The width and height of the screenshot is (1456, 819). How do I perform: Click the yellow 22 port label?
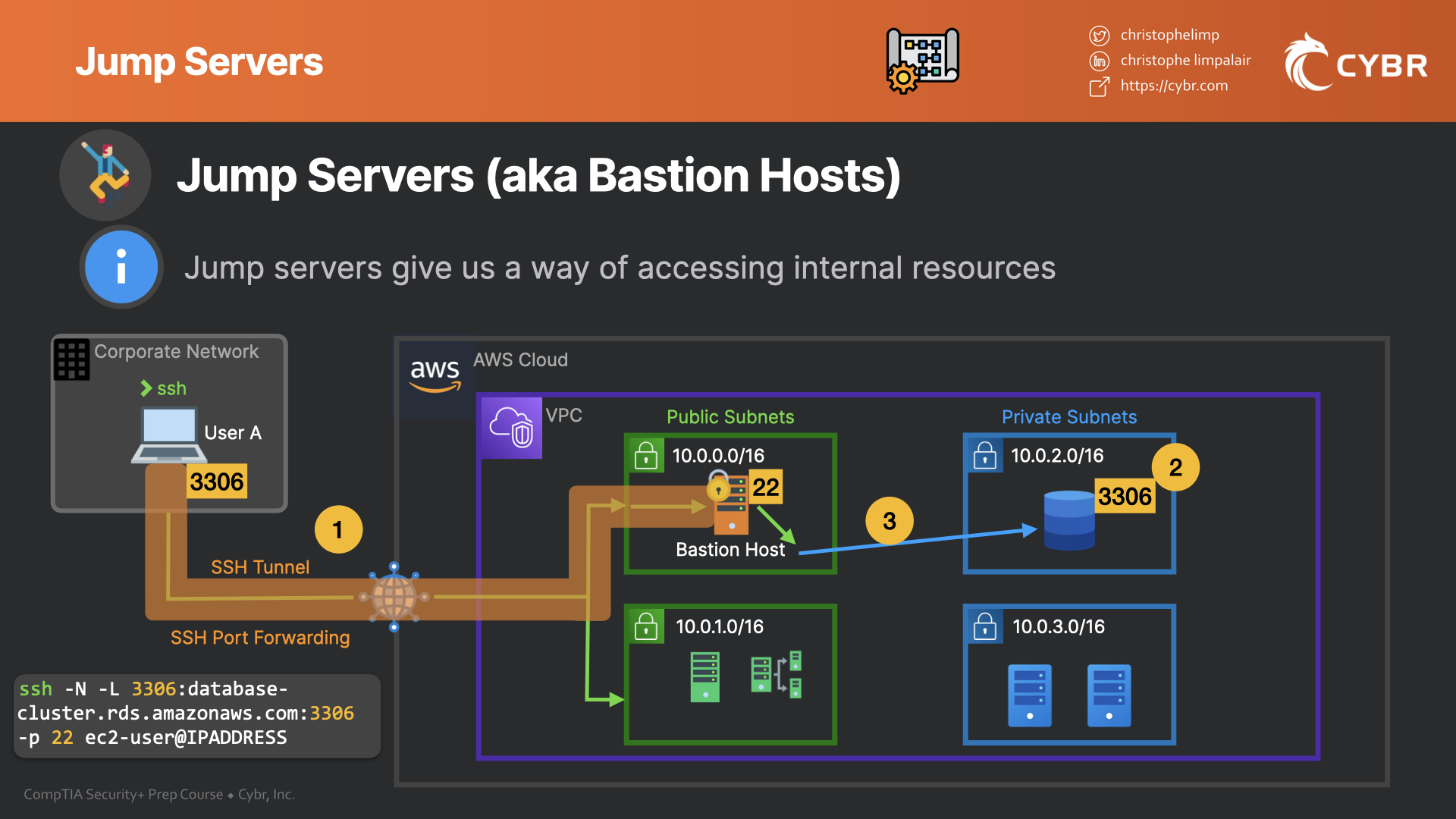tap(766, 487)
